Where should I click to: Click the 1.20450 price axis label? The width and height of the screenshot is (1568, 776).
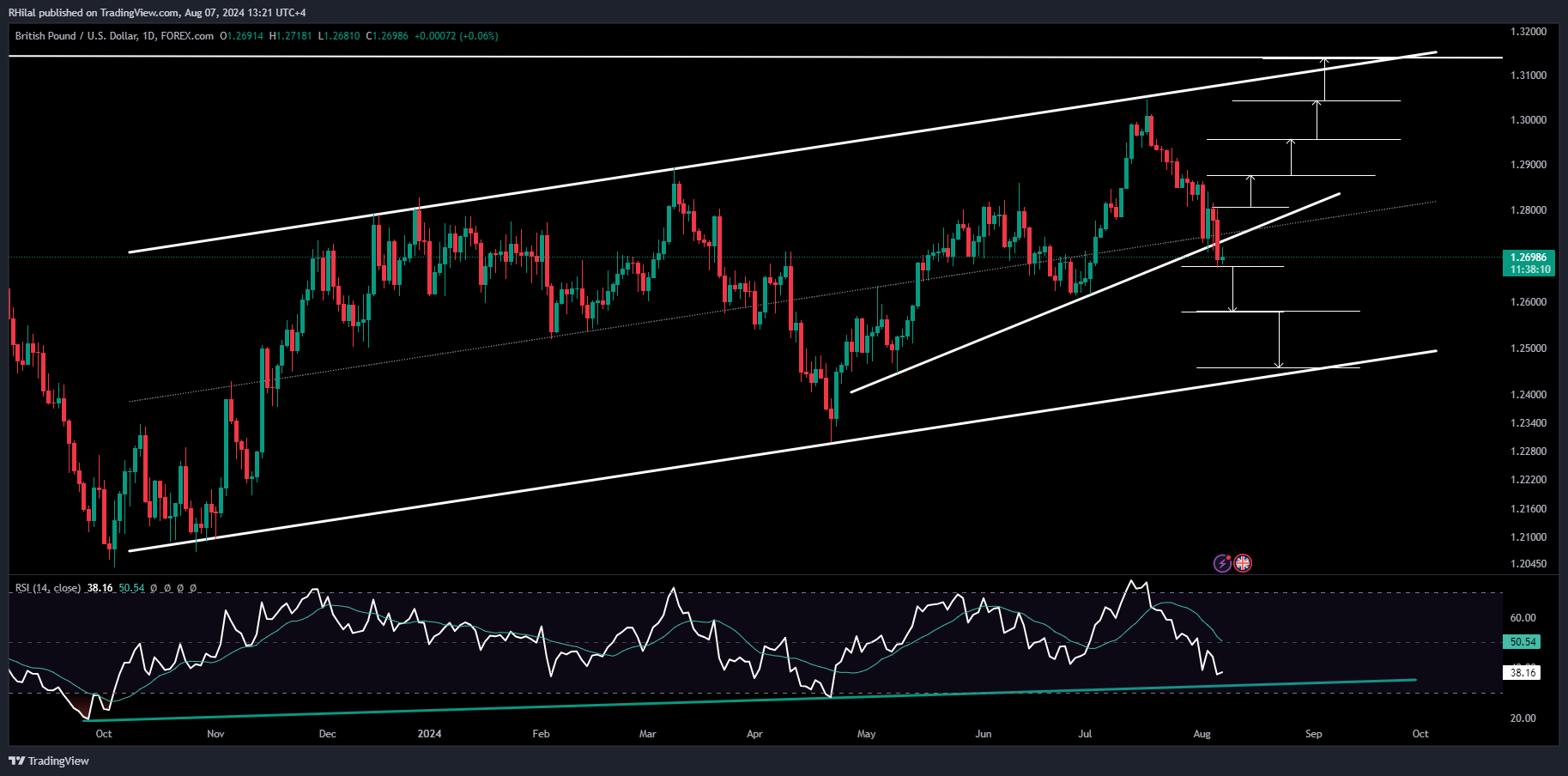pos(1529,564)
